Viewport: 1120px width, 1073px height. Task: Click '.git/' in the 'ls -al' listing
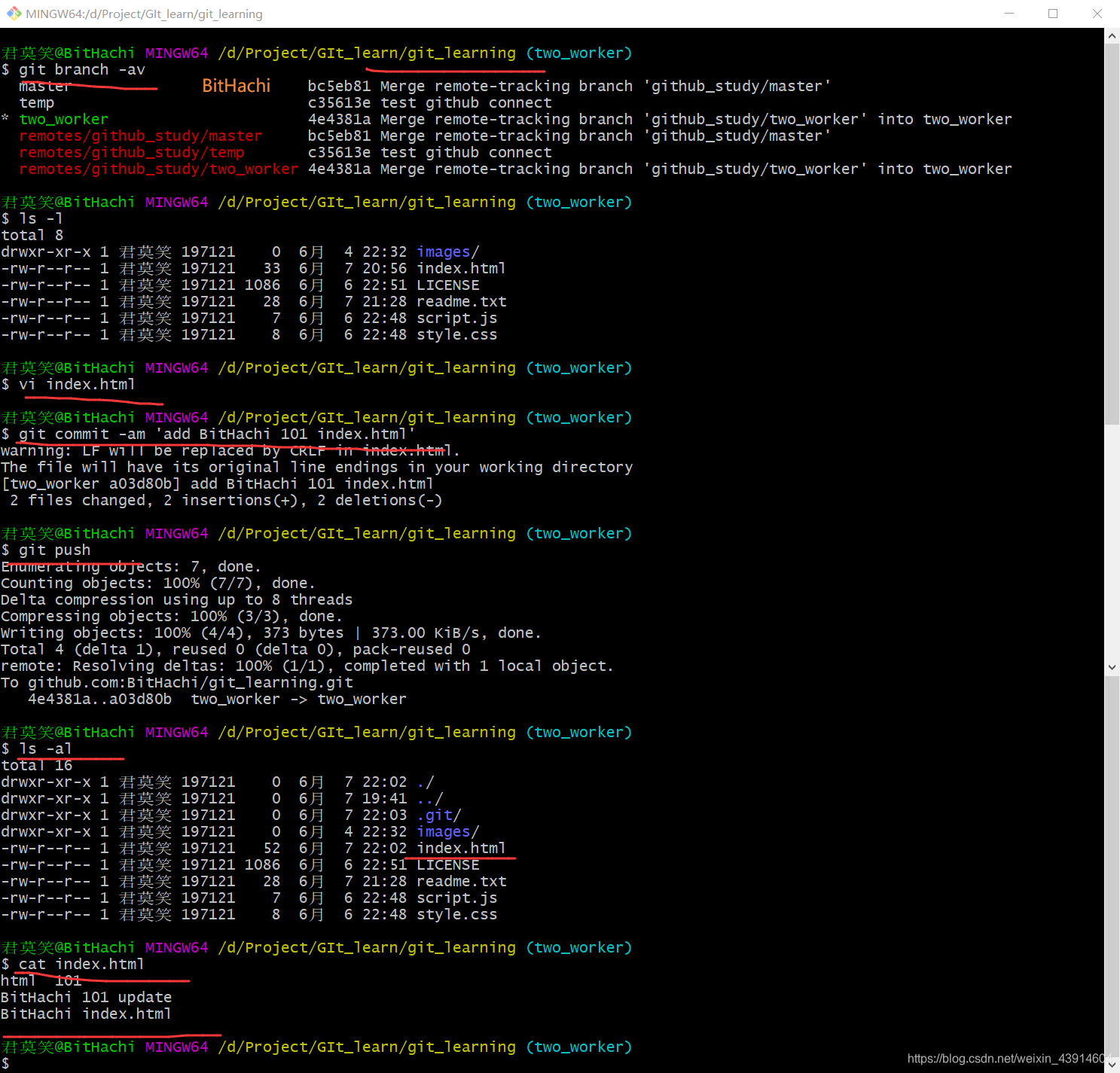[x=438, y=815]
